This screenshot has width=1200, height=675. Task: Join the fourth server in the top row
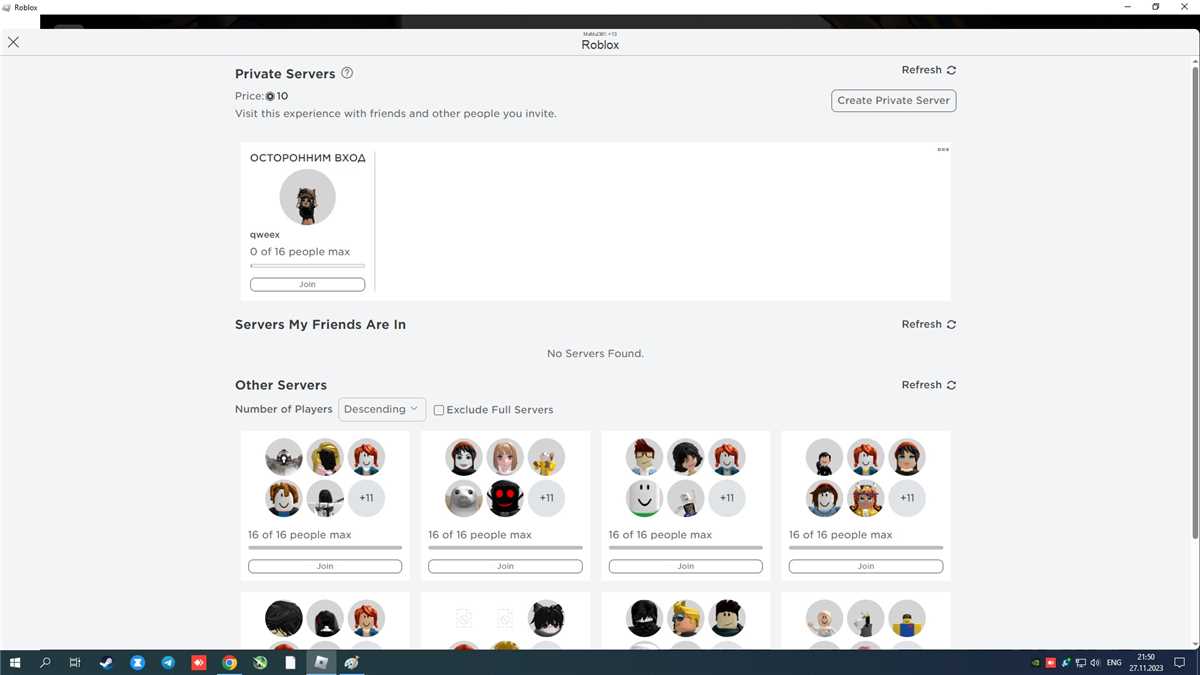pos(866,566)
